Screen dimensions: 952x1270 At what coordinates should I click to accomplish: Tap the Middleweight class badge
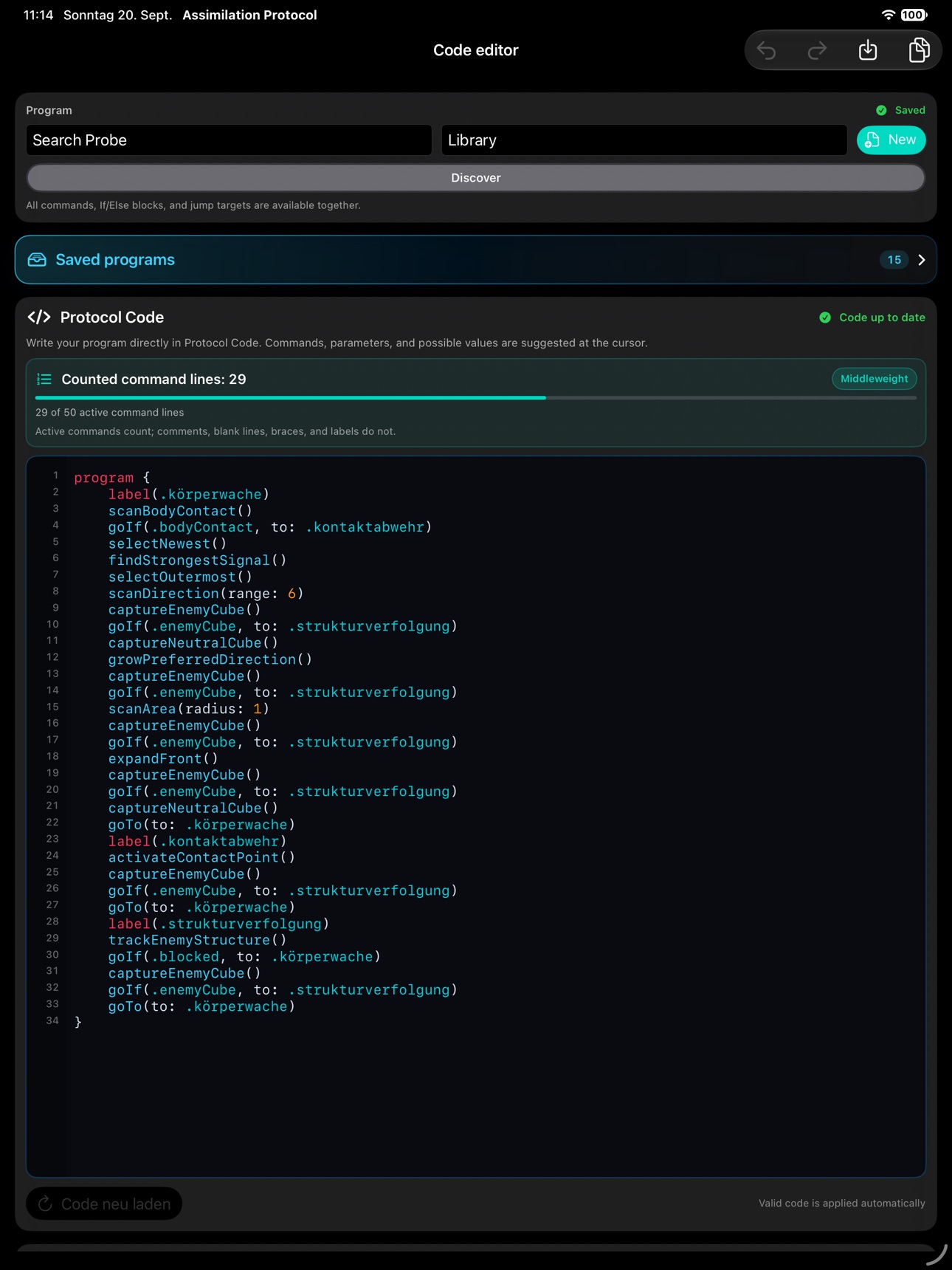point(875,379)
